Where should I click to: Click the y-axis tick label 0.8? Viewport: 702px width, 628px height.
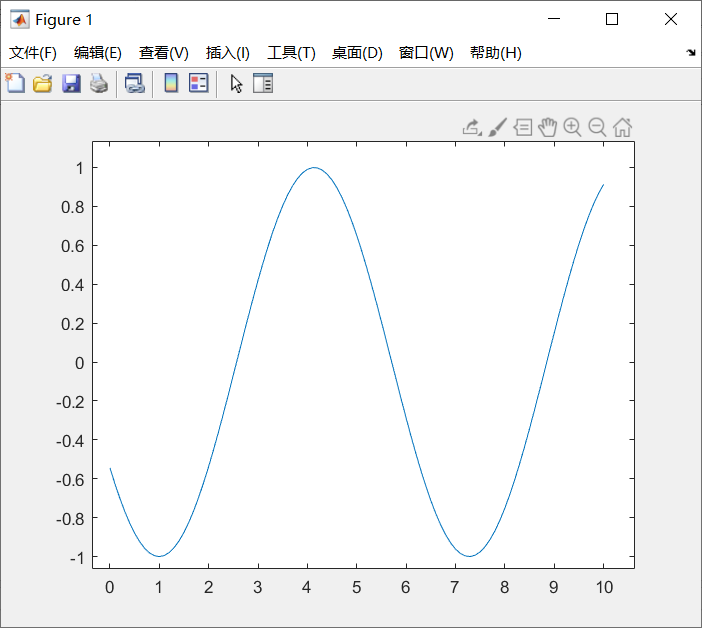[73, 207]
